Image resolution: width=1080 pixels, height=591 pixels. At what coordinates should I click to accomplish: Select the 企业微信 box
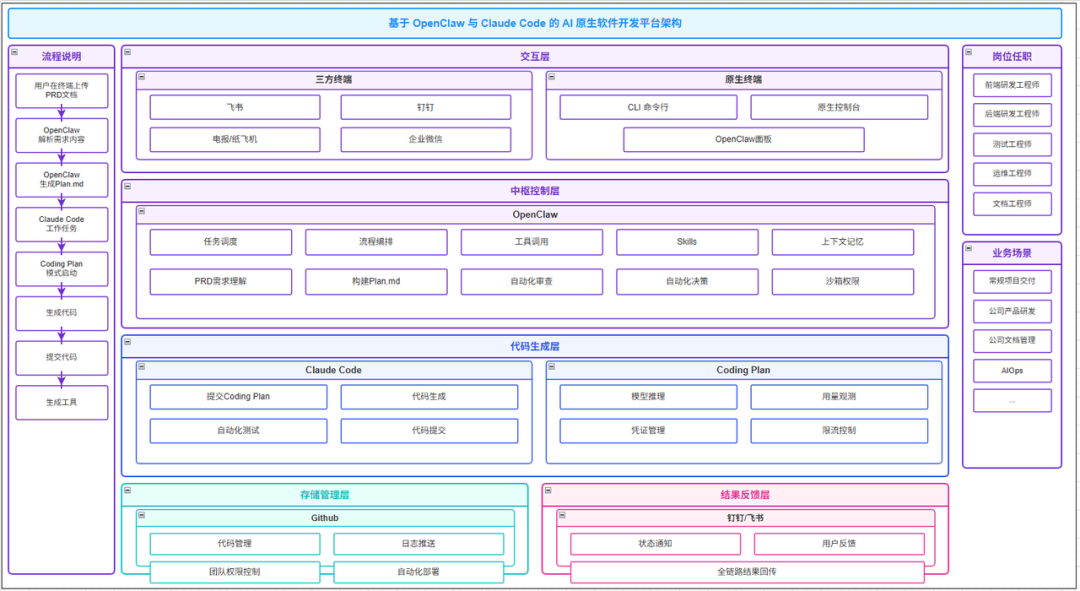(426, 139)
